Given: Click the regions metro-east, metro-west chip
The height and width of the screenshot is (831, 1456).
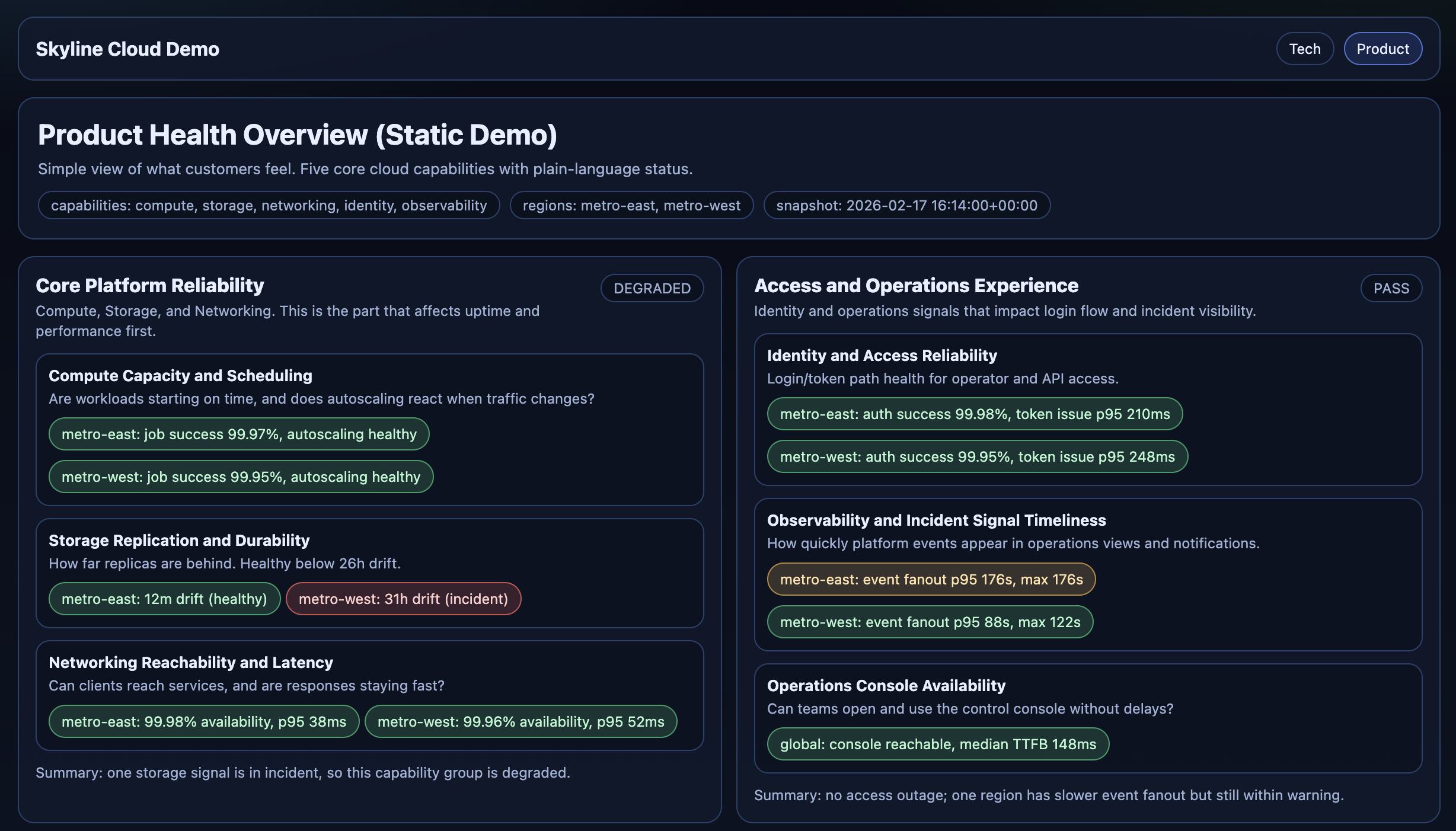Looking at the screenshot, I should pyautogui.click(x=631, y=206).
